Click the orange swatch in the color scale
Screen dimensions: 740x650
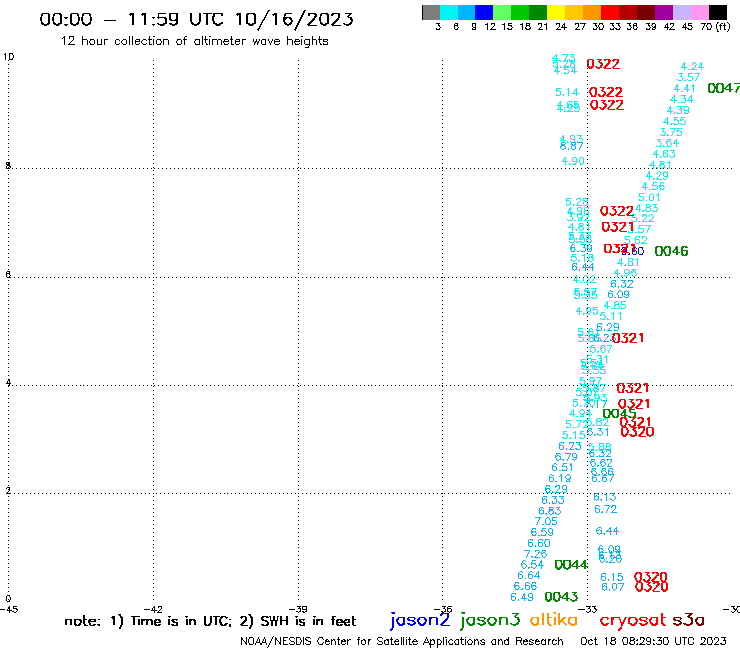[x=592, y=12]
